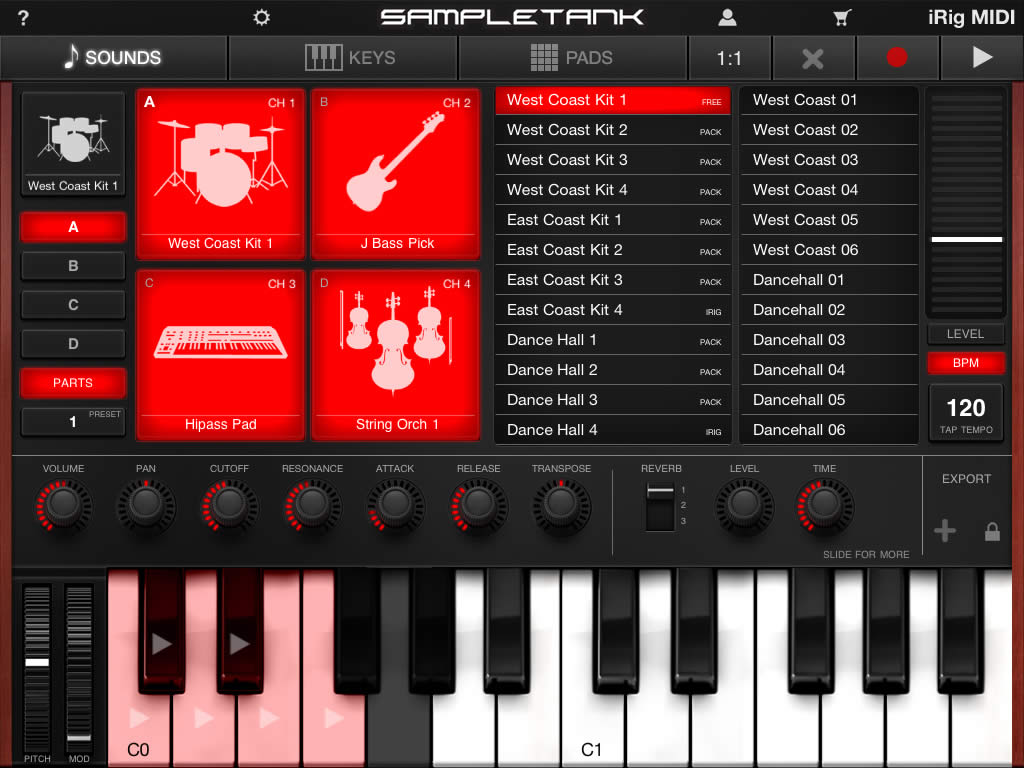Select the C part button
This screenshot has width=1024, height=768.
pos(73,305)
